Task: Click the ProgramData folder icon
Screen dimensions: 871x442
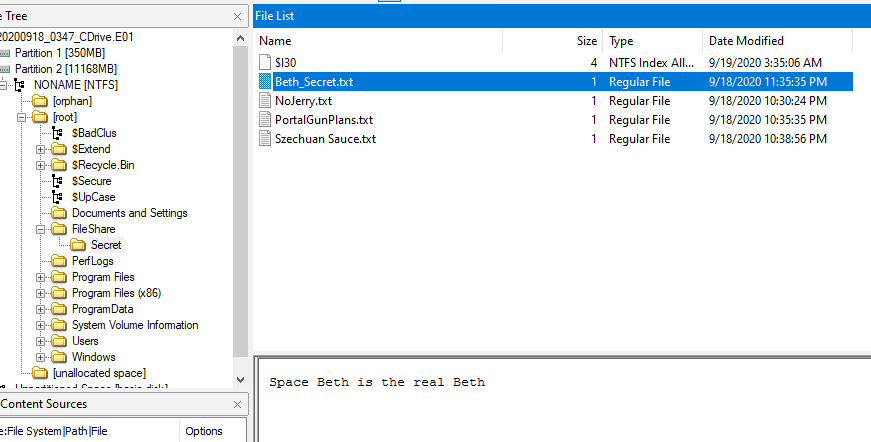Action: 59,309
